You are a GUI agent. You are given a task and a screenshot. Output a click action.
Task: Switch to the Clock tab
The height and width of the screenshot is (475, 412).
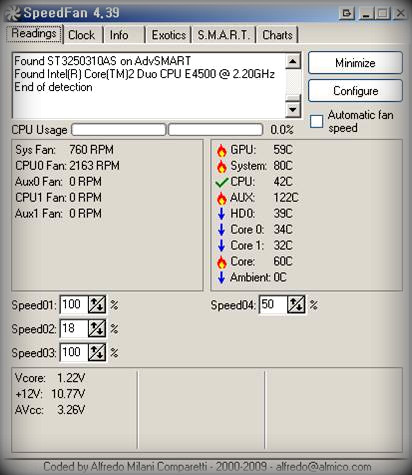(x=82, y=35)
